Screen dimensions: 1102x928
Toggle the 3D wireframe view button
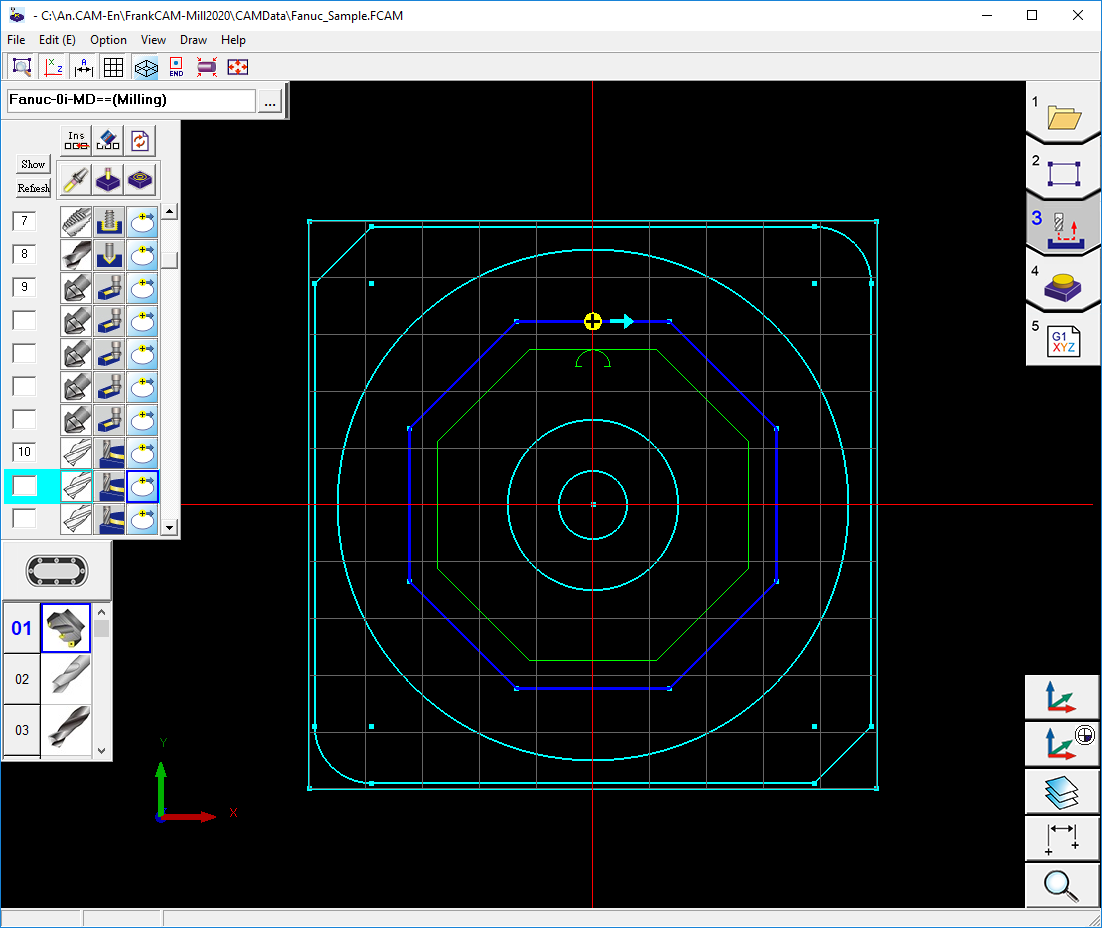pyautogui.click(x=146, y=67)
